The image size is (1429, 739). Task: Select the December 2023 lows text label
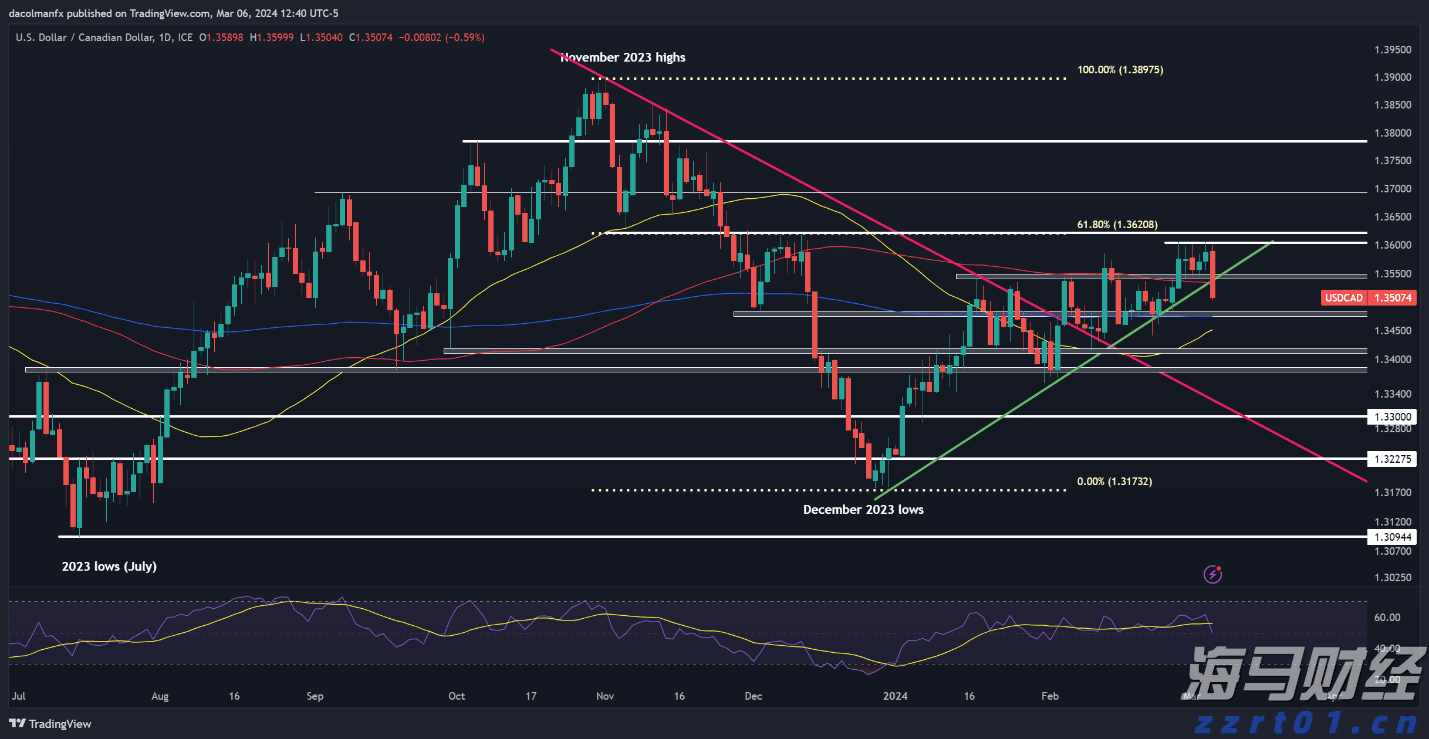pyautogui.click(x=863, y=509)
